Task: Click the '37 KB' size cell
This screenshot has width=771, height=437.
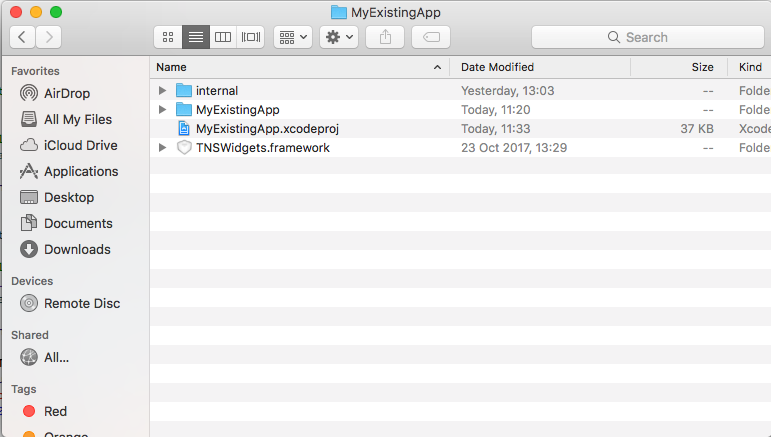Action: tap(697, 129)
